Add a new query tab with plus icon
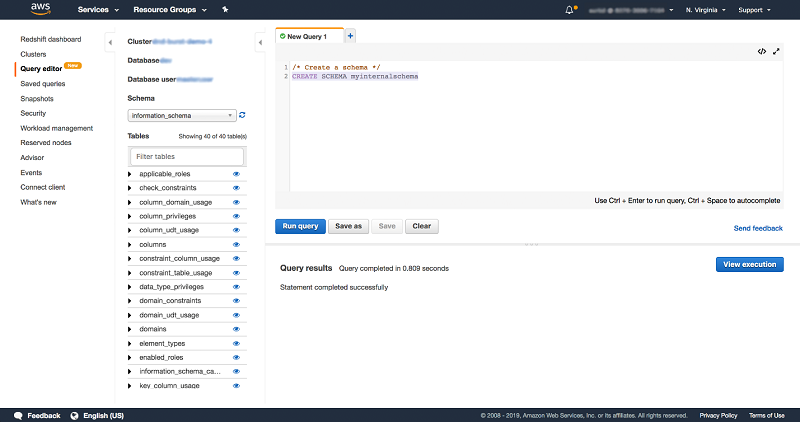Image resolution: width=800 pixels, height=422 pixels. (x=350, y=36)
